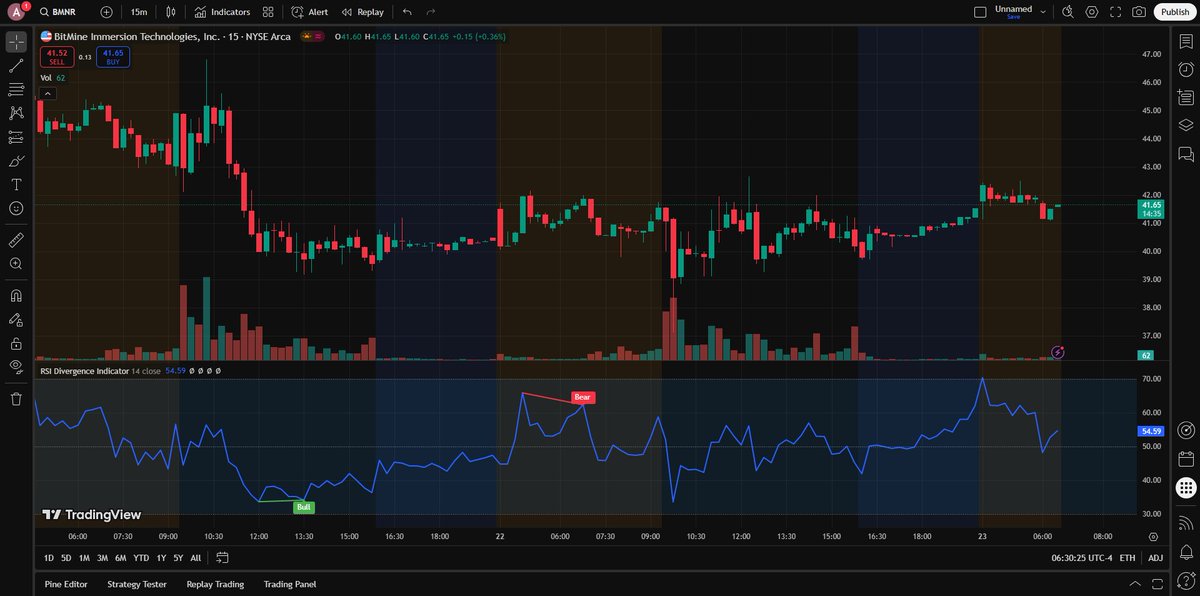The width and height of the screenshot is (1200, 596).
Task: Open the 15m interval dropdown
Action: point(139,12)
